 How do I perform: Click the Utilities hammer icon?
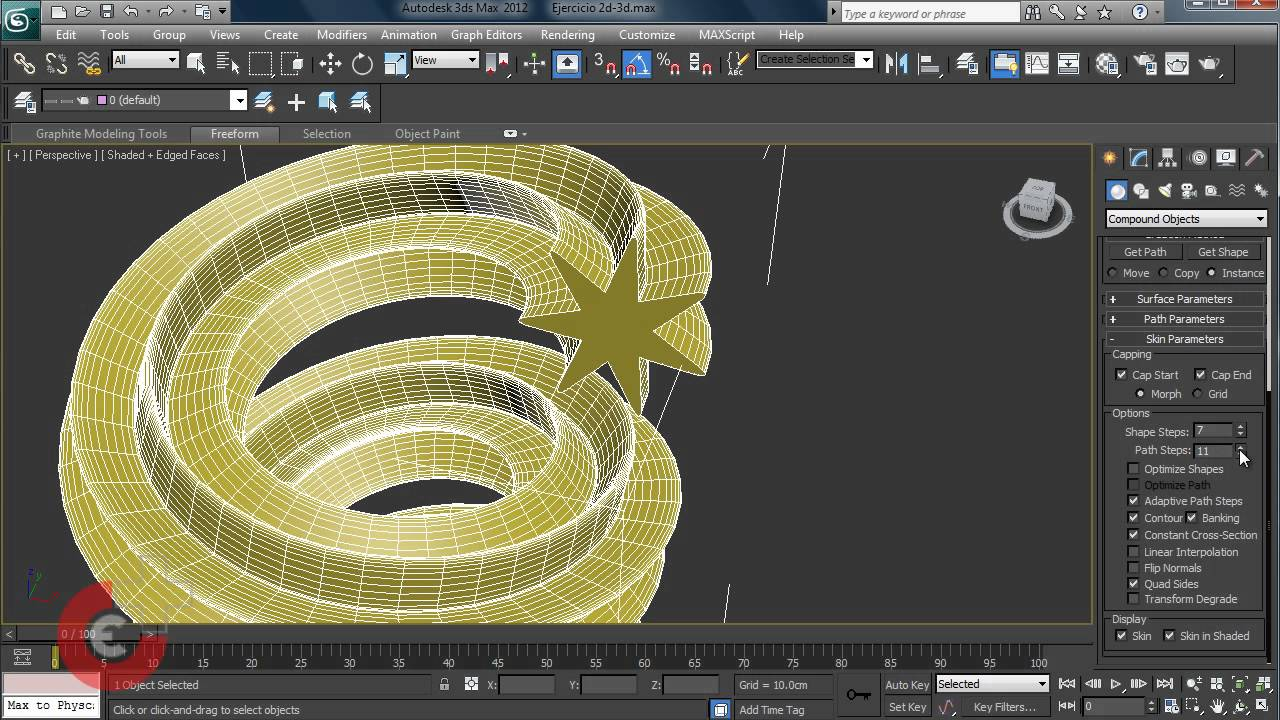(x=1254, y=157)
